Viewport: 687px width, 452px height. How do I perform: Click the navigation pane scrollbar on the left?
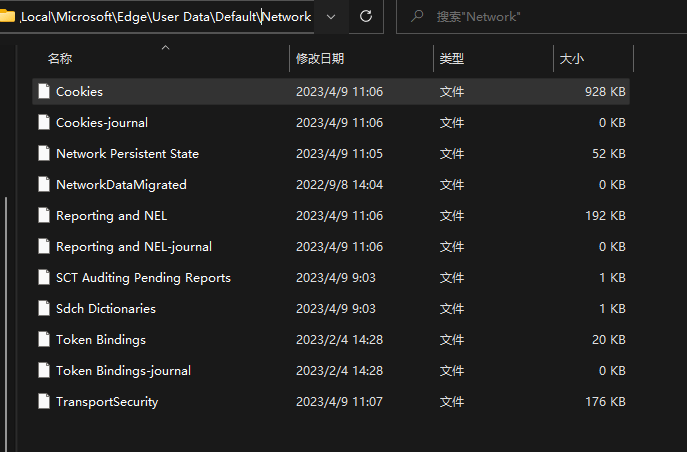[6, 324]
